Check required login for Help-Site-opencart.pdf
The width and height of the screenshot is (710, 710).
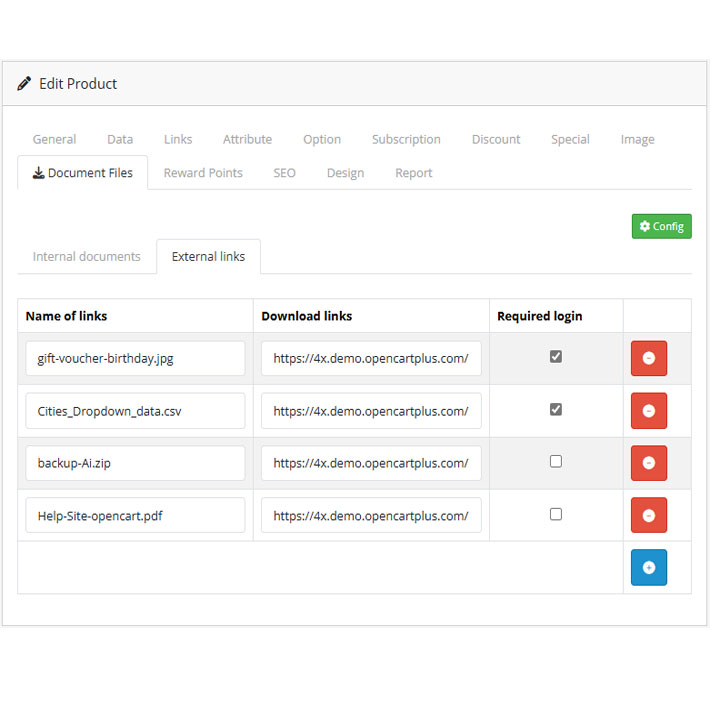[556, 514]
